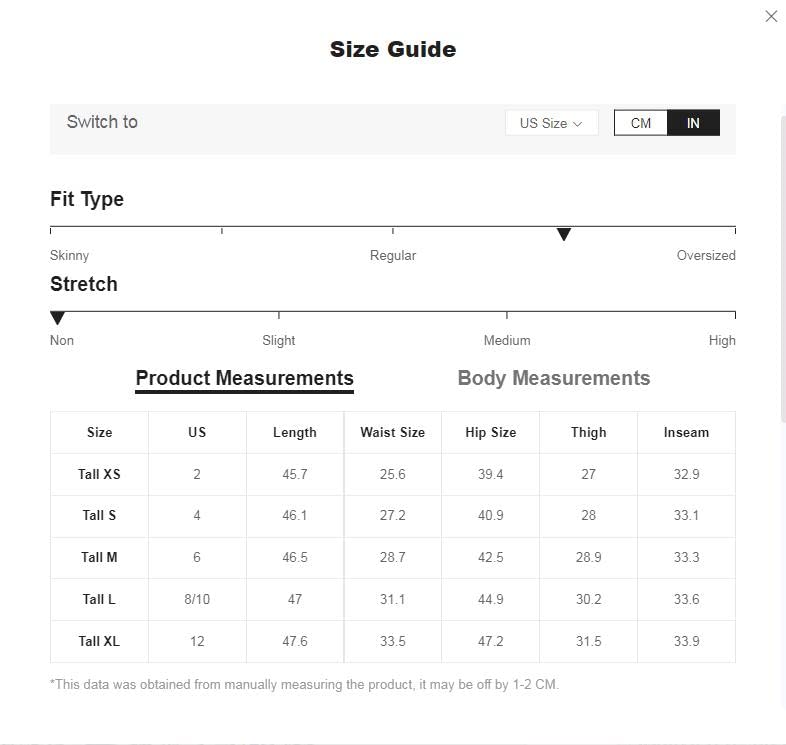The image size is (786, 745).
Task: Click the Waist Size column header
Action: [x=392, y=432]
